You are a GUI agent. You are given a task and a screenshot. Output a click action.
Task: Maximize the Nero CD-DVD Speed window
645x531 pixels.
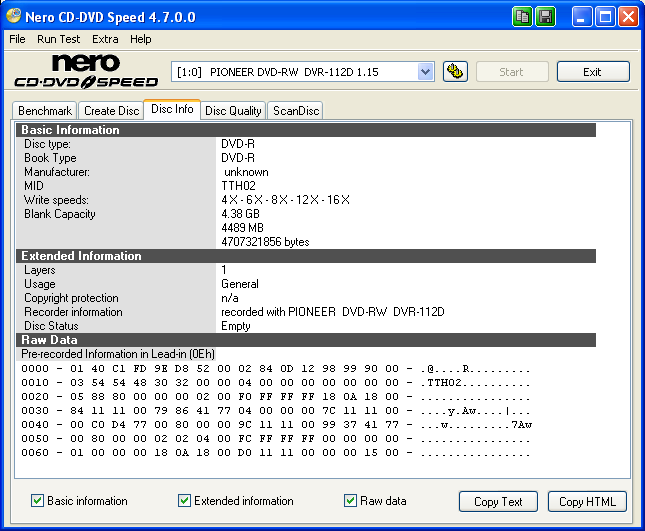click(x=606, y=17)
